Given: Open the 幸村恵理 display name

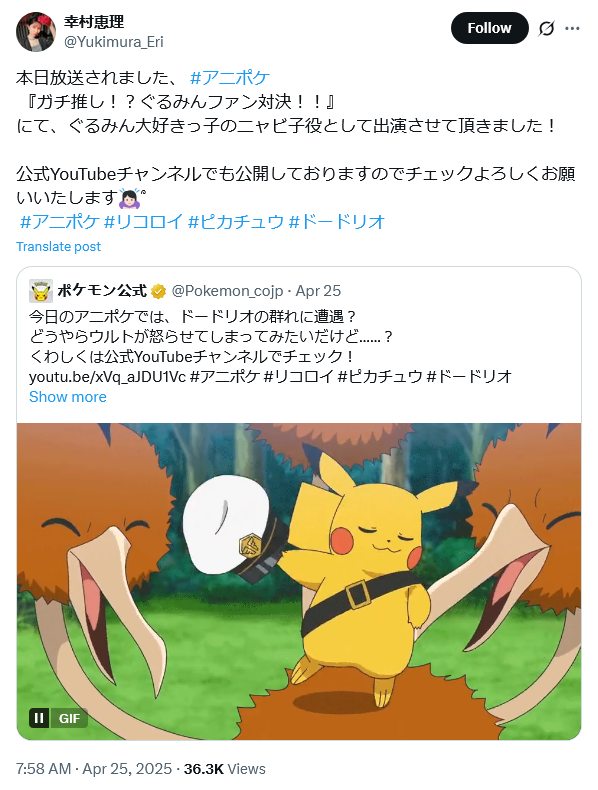Looking at the screenshot, I should click(94, 22).
